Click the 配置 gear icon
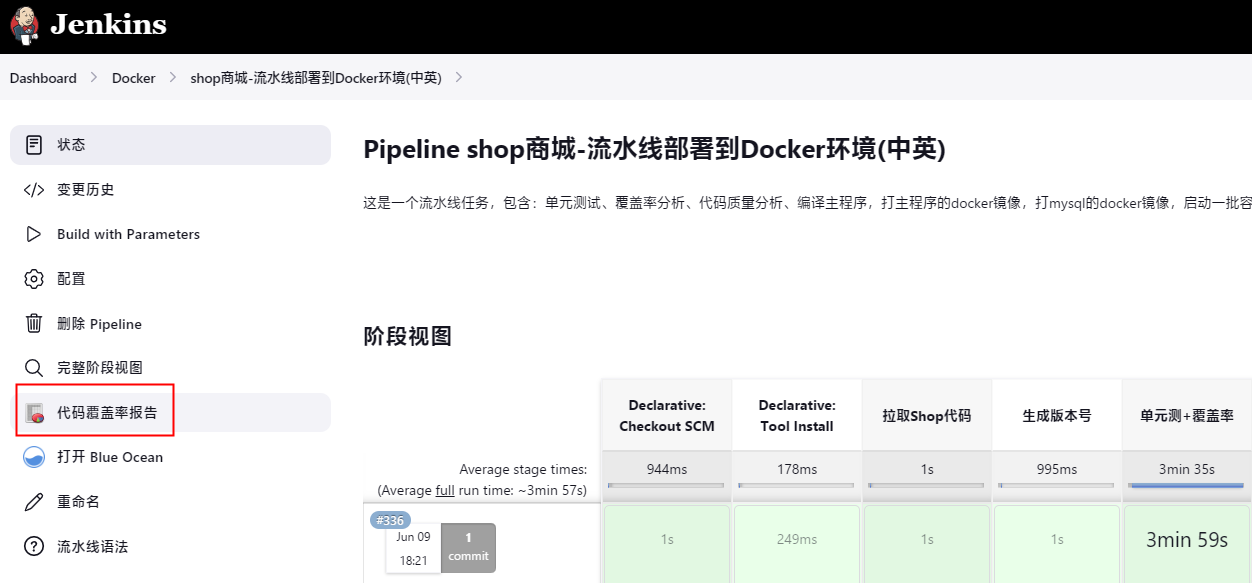Viewport: 1252px width, 583px height. click(34, 279)
